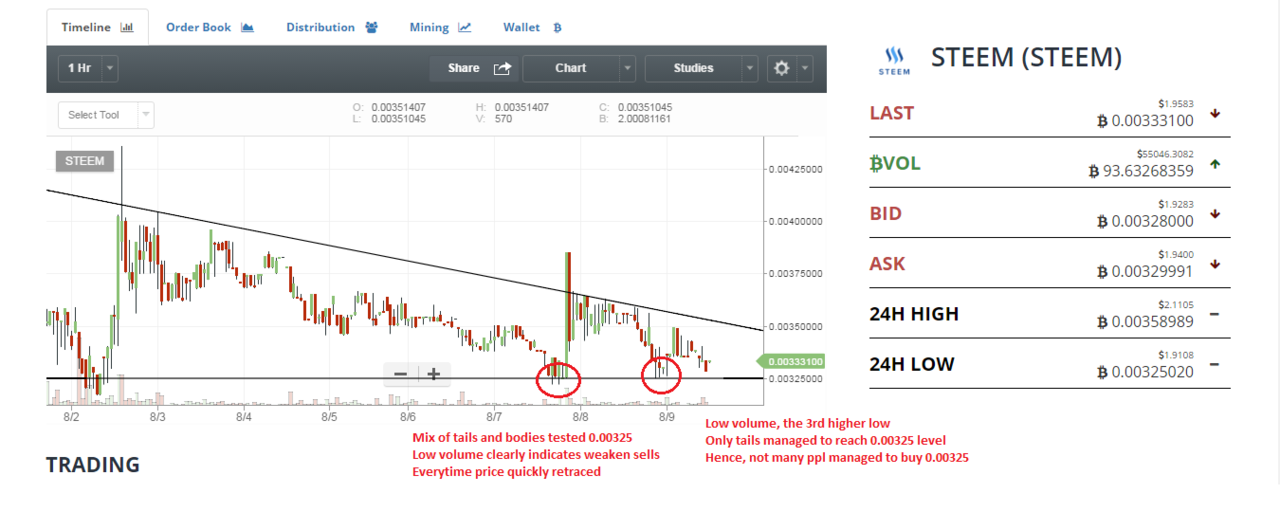
Task: Open the Studies button
Action: 693,68
